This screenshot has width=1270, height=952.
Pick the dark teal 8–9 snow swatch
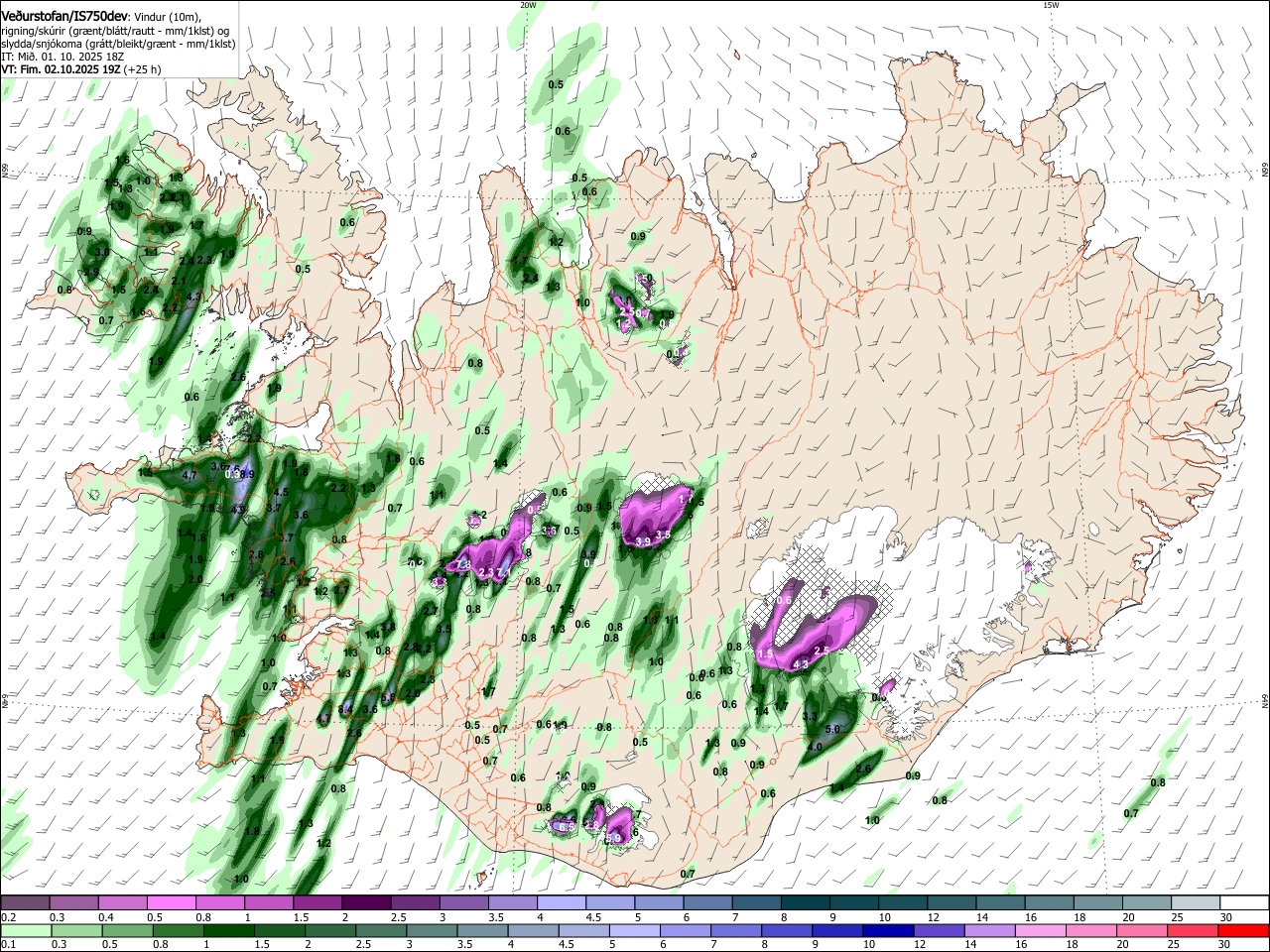point(805,902)
